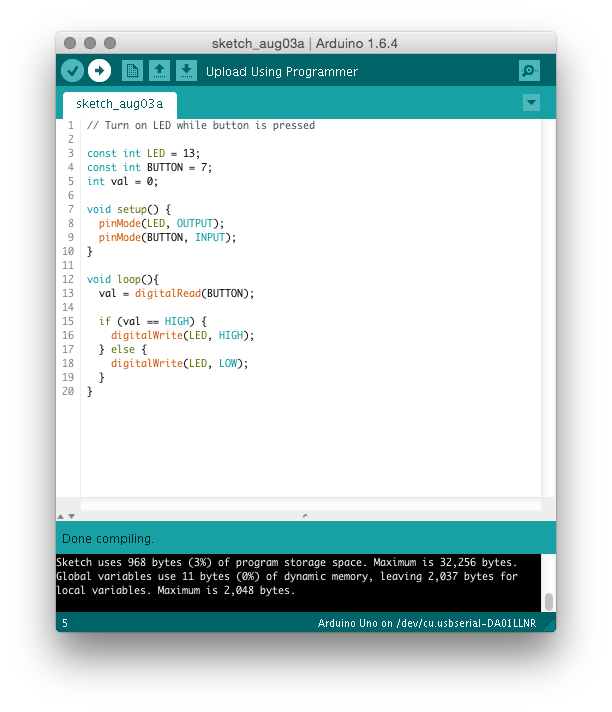Collapse console with divider down arrow
The image size is (612, 712).
[70, 516]
